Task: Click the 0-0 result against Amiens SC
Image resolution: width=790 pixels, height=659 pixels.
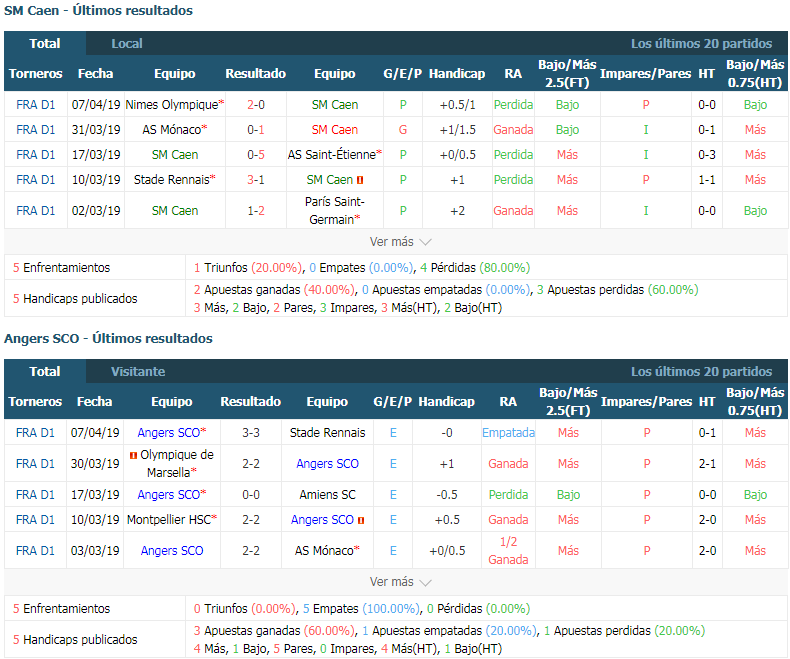Action: coord(251,495)
